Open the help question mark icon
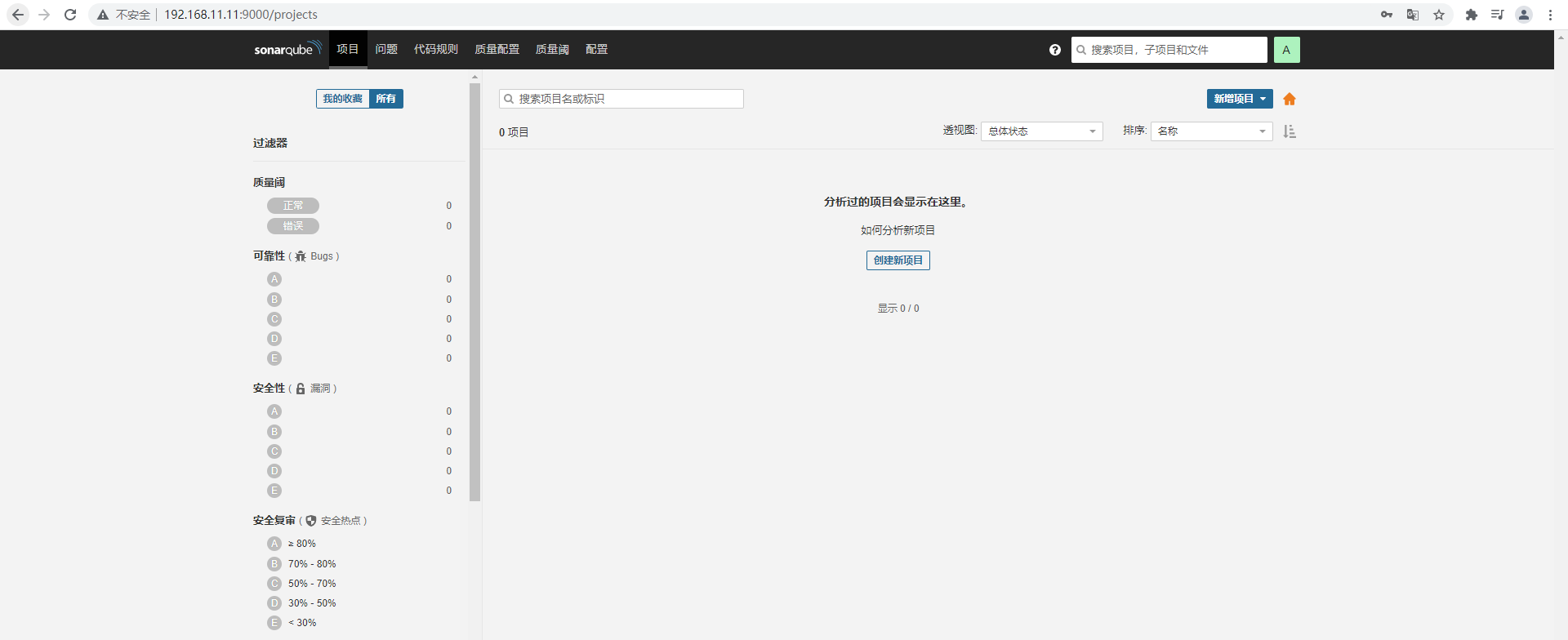Image resolution: width=1568 pixels, height=640 pixels. click(x=1055, y=50)
